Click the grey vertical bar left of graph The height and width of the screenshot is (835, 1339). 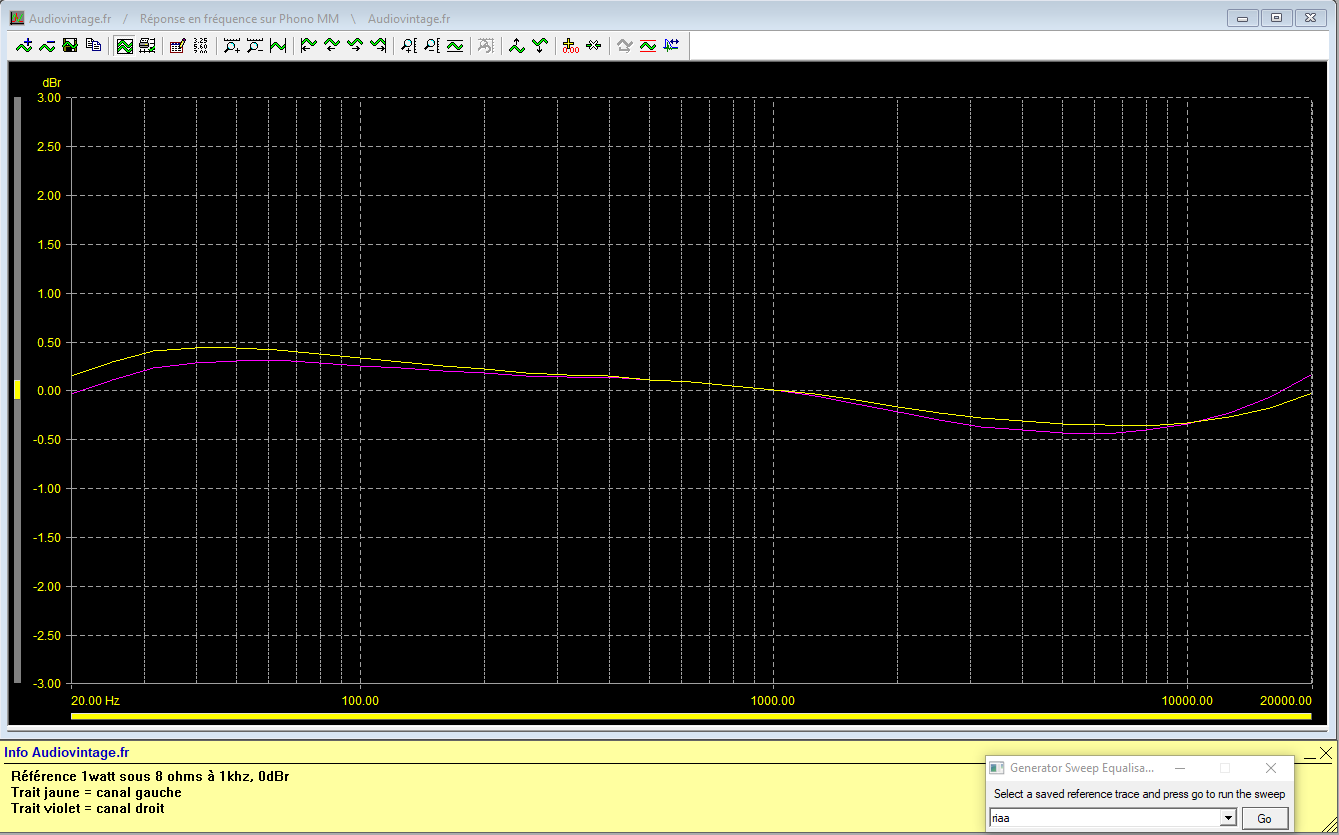(16, 391)
